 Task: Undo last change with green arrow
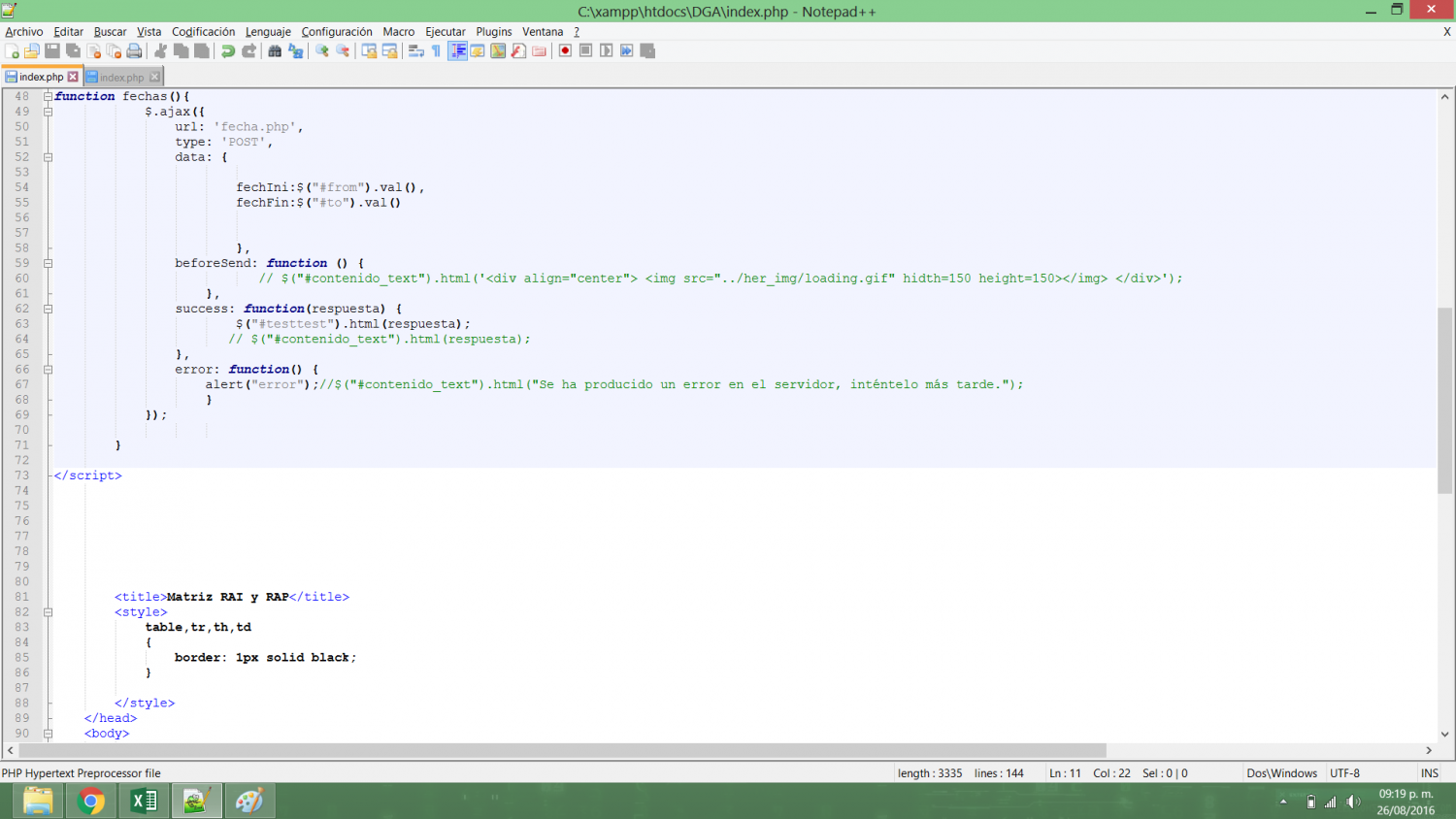228,50
